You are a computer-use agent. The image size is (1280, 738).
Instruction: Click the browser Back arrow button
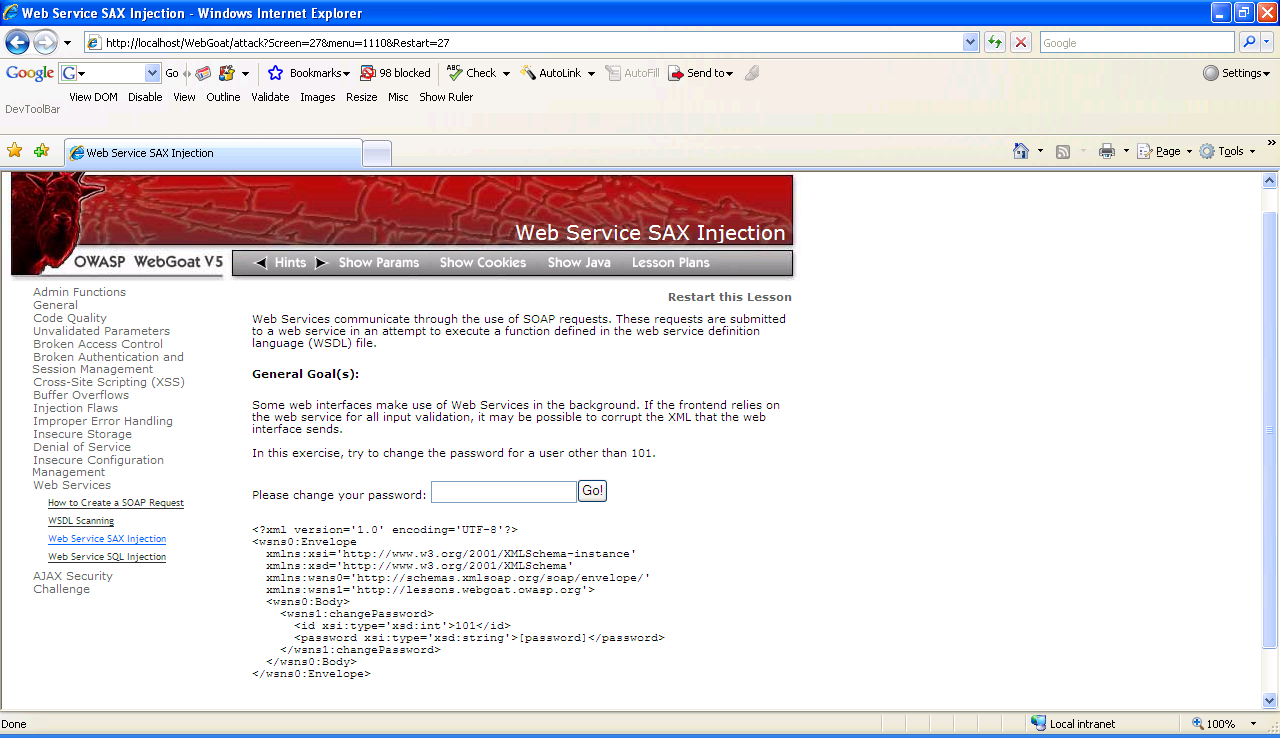pos(17,42)
